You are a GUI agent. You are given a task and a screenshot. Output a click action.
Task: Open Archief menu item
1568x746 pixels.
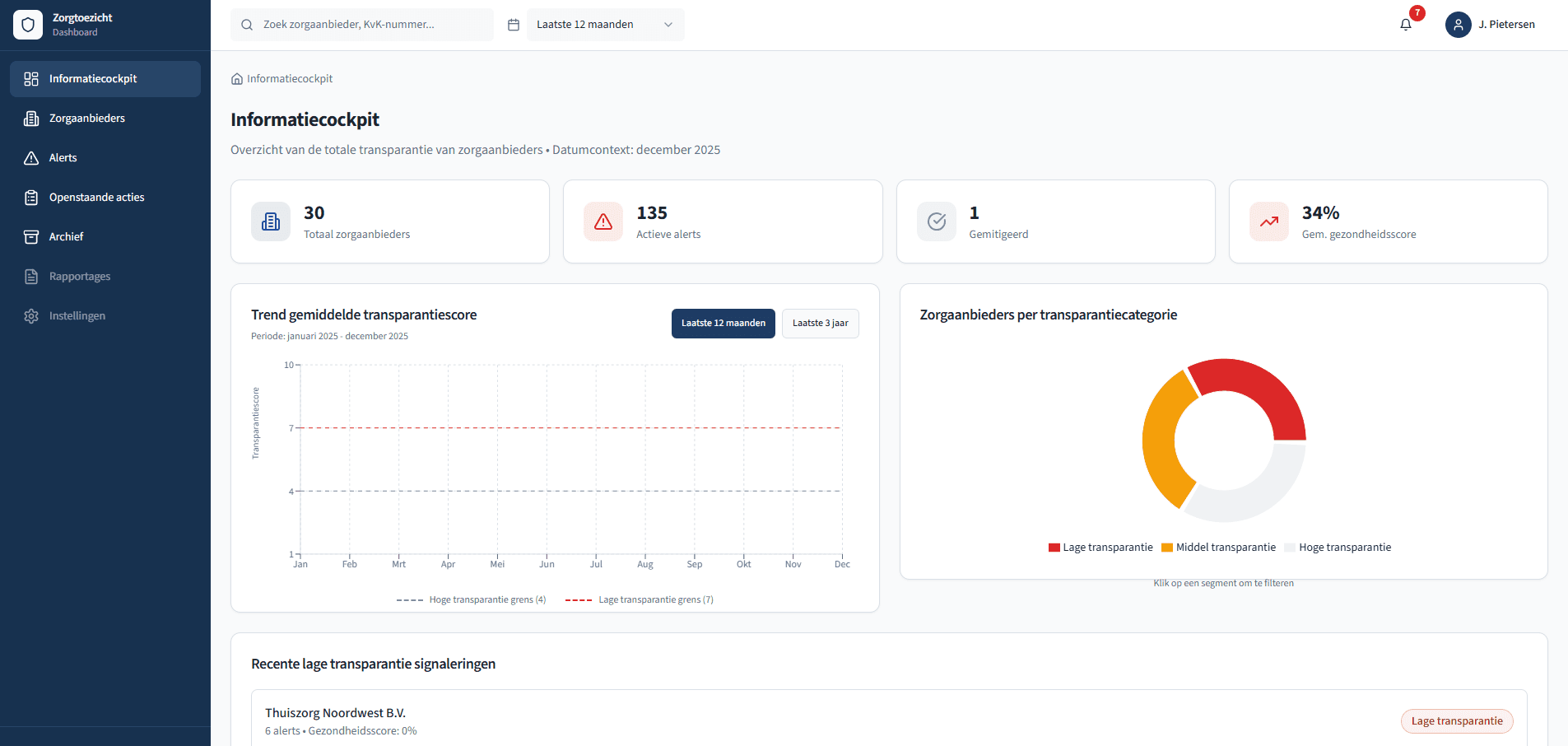point(105,237)
